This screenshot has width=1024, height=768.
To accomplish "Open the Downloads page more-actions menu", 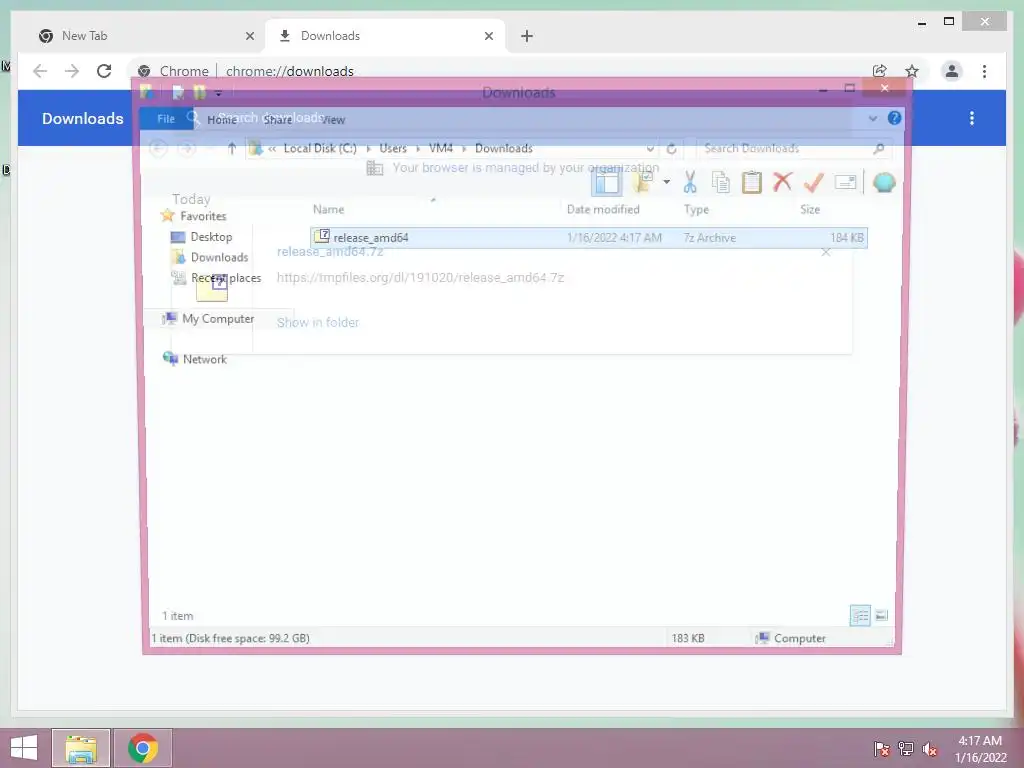I will 972,118.
